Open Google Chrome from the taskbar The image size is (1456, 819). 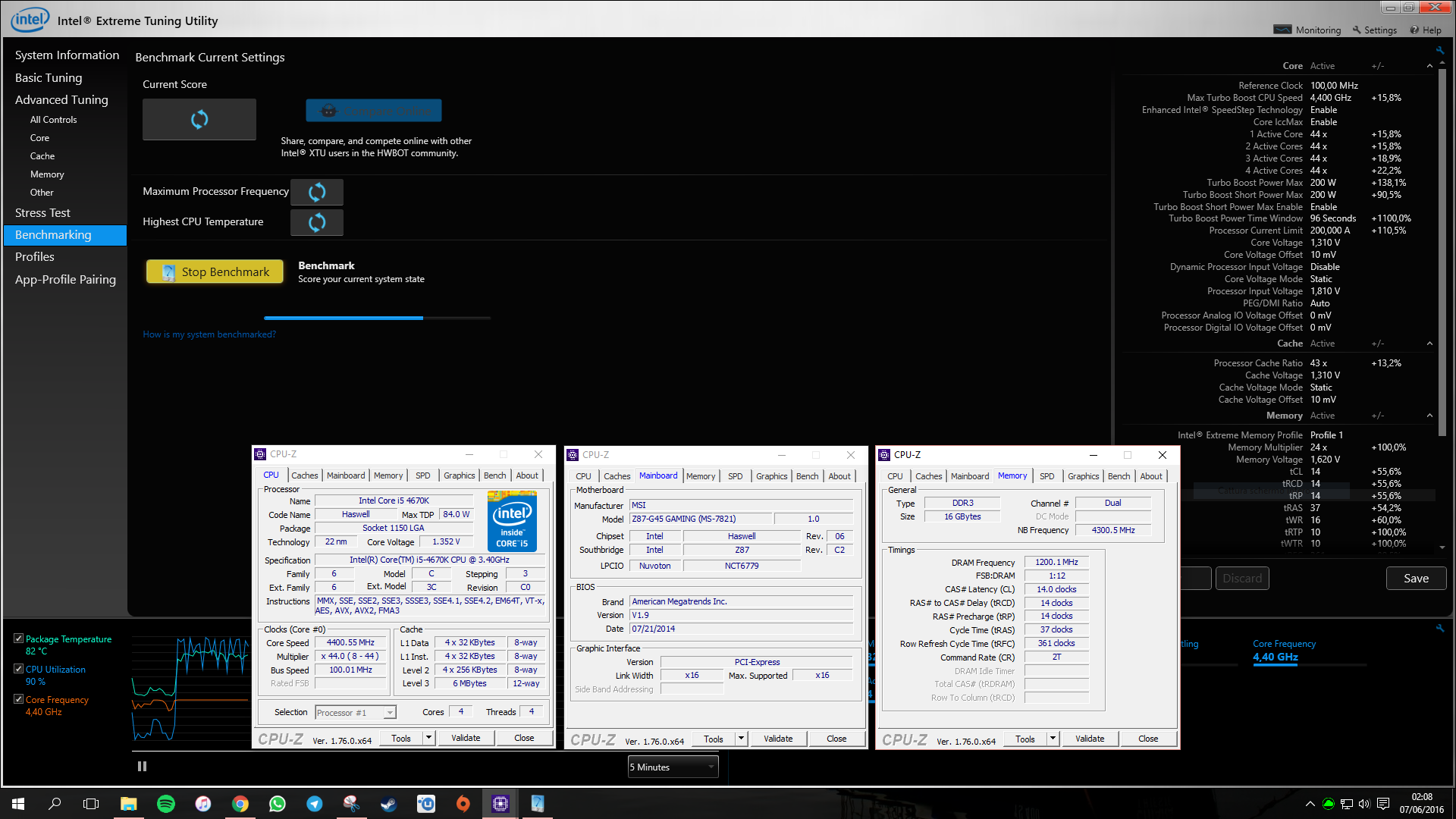click(x=240, y=804)
